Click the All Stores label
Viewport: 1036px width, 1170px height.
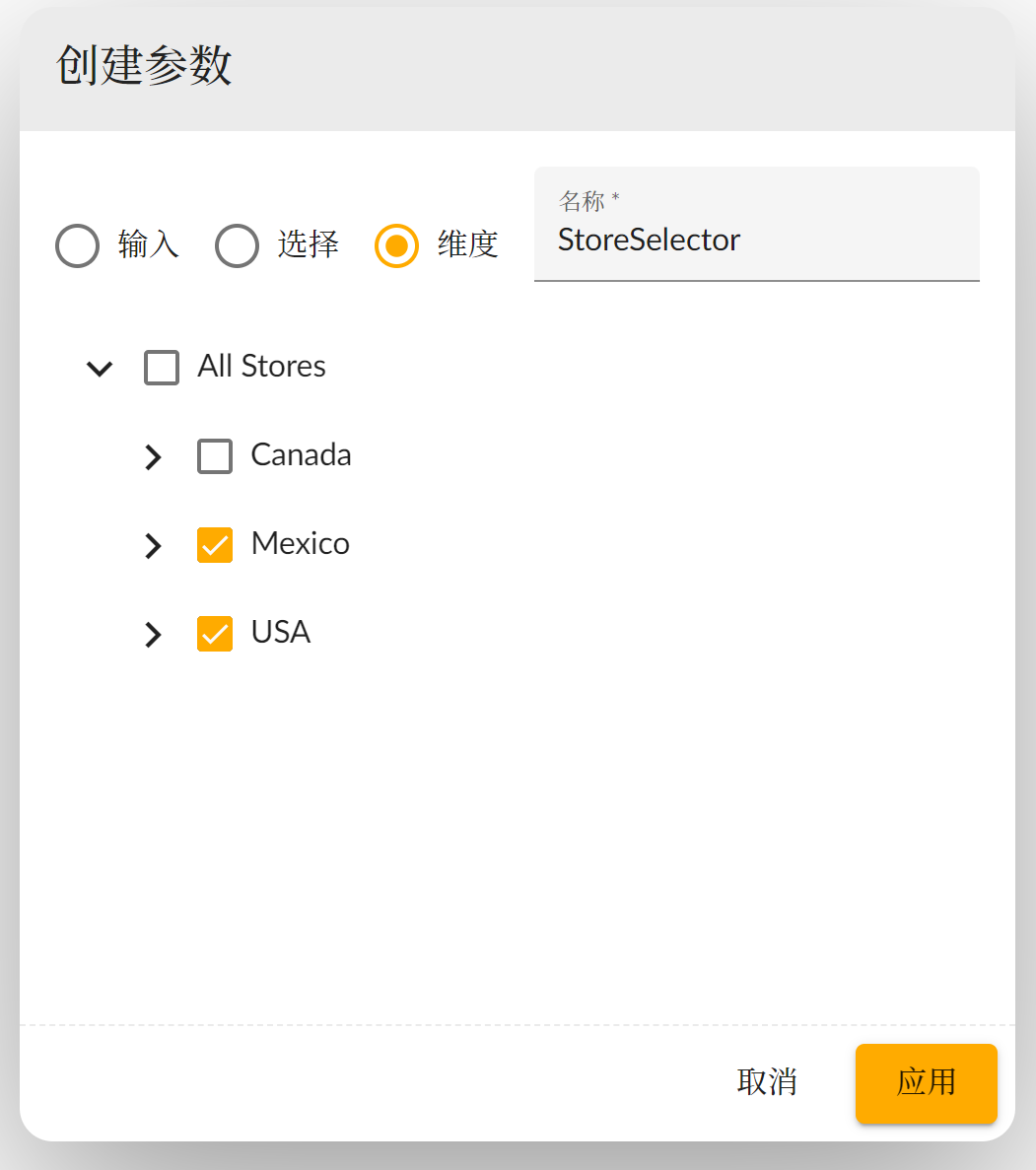pyautogui.click(x=261, y=367)
